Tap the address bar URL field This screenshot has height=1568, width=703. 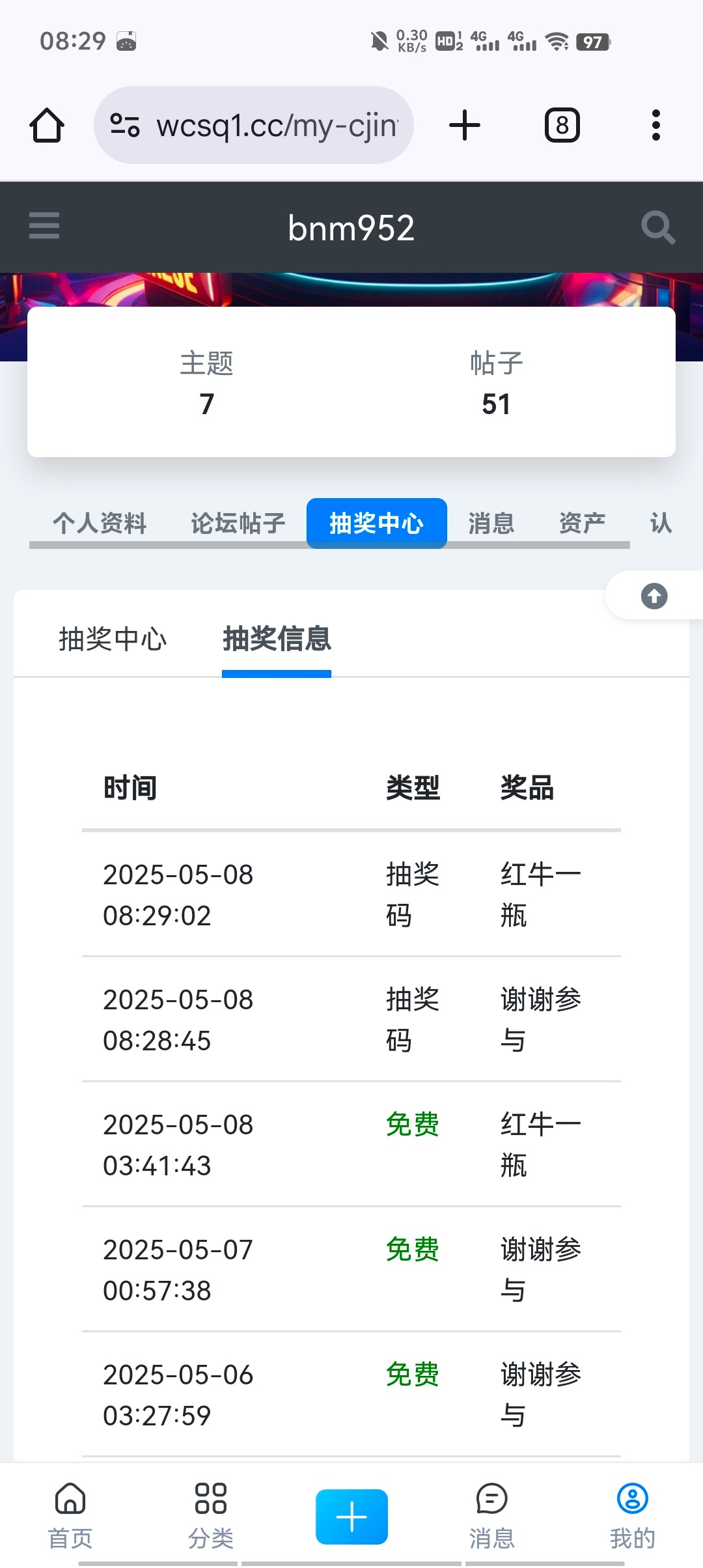277,125
